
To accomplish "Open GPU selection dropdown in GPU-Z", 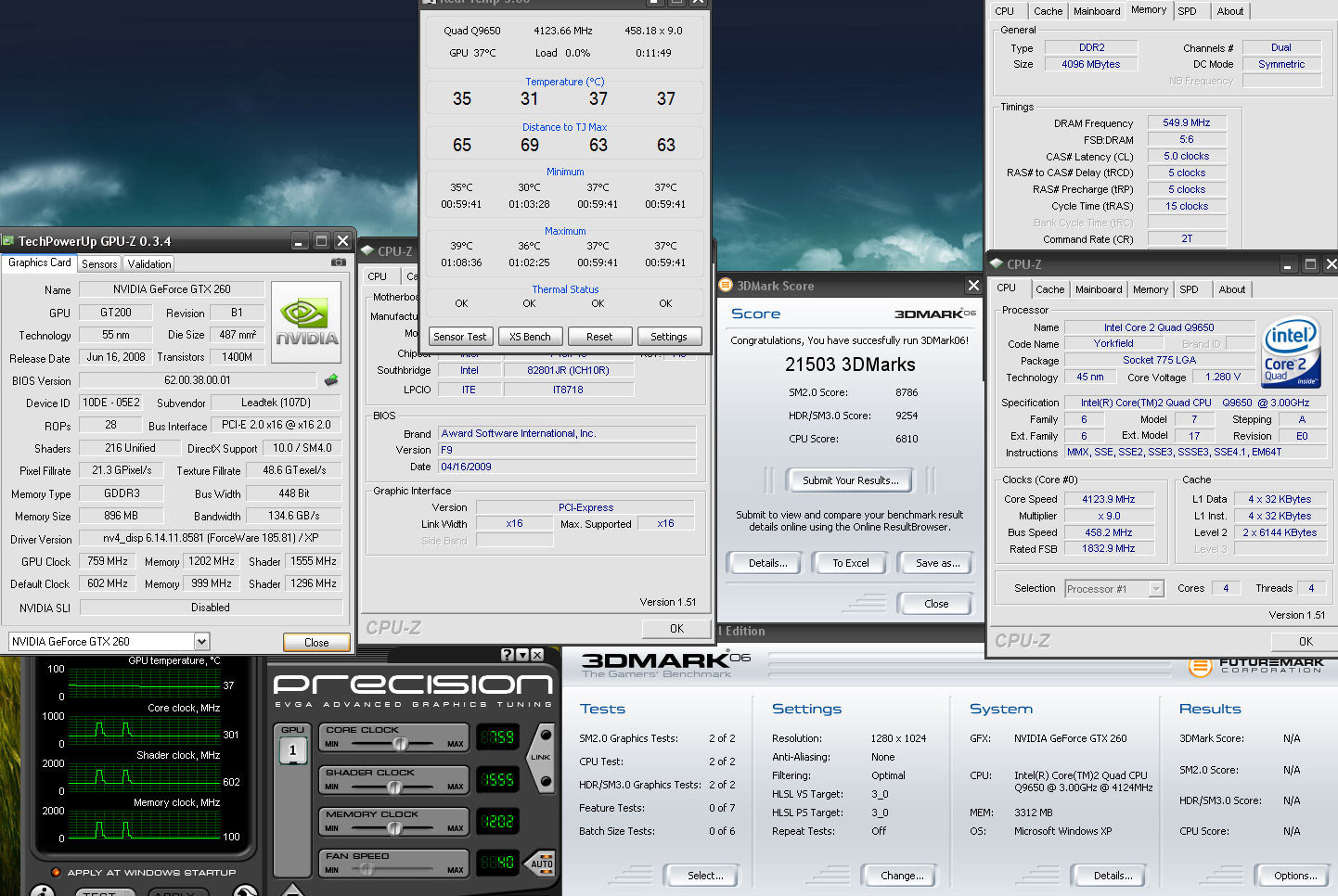I will tap(201, 641).
